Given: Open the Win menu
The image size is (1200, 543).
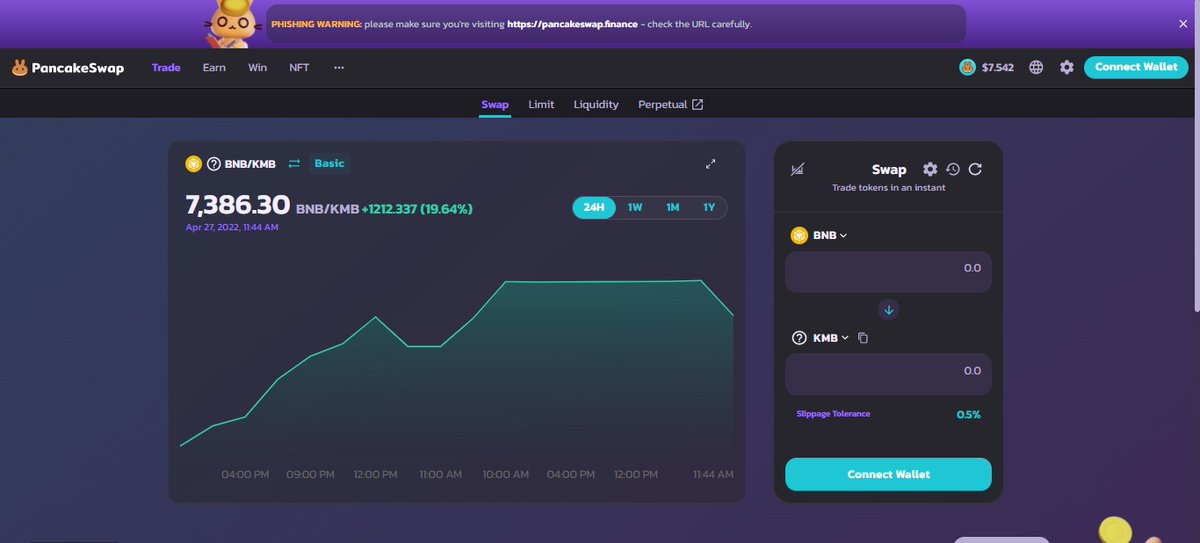Looking at the screenshot, I should point(258,67).
